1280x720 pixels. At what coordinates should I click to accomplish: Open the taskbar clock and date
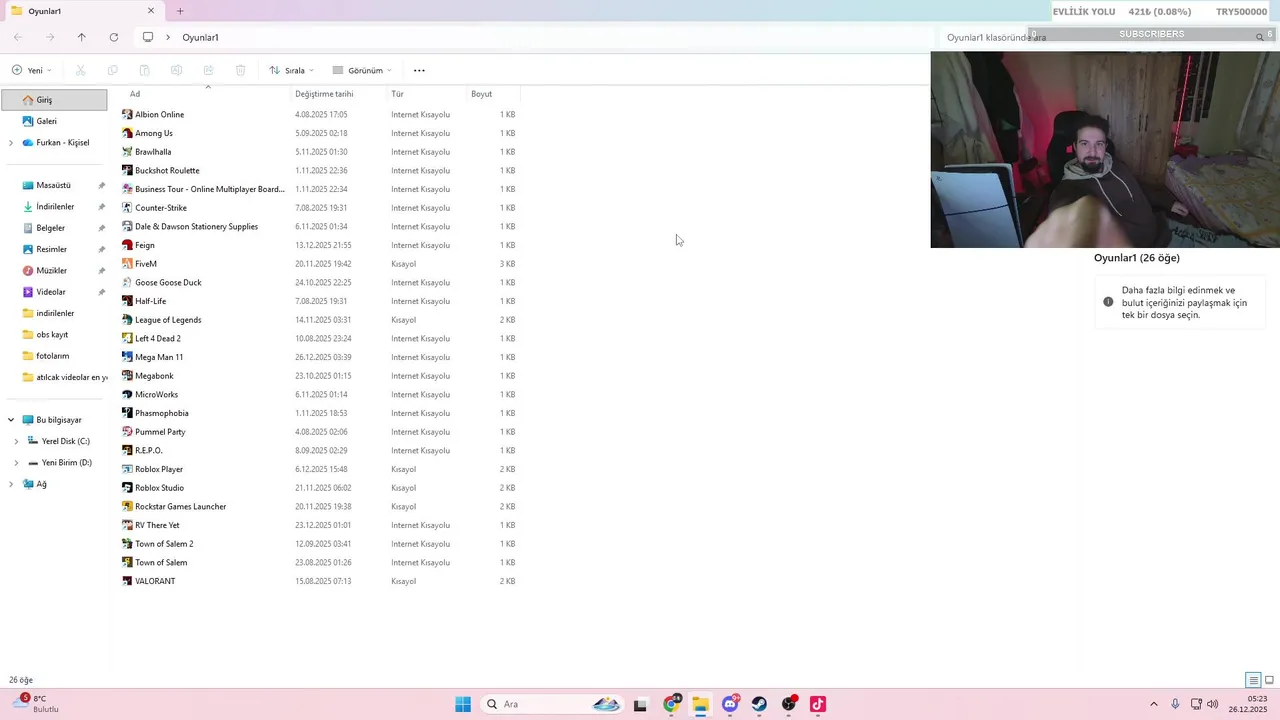(1250, 704)
